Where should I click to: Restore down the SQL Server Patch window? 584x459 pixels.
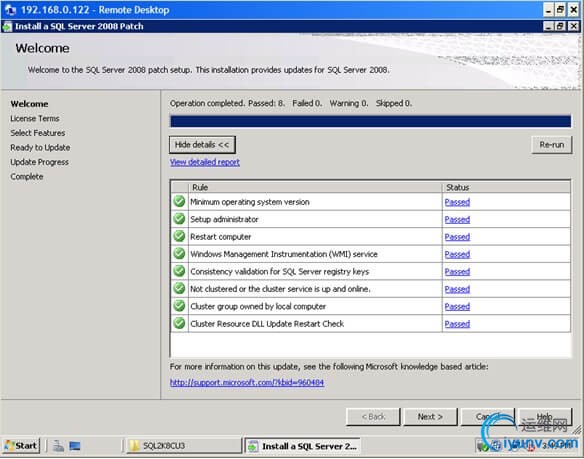(560, 26)
